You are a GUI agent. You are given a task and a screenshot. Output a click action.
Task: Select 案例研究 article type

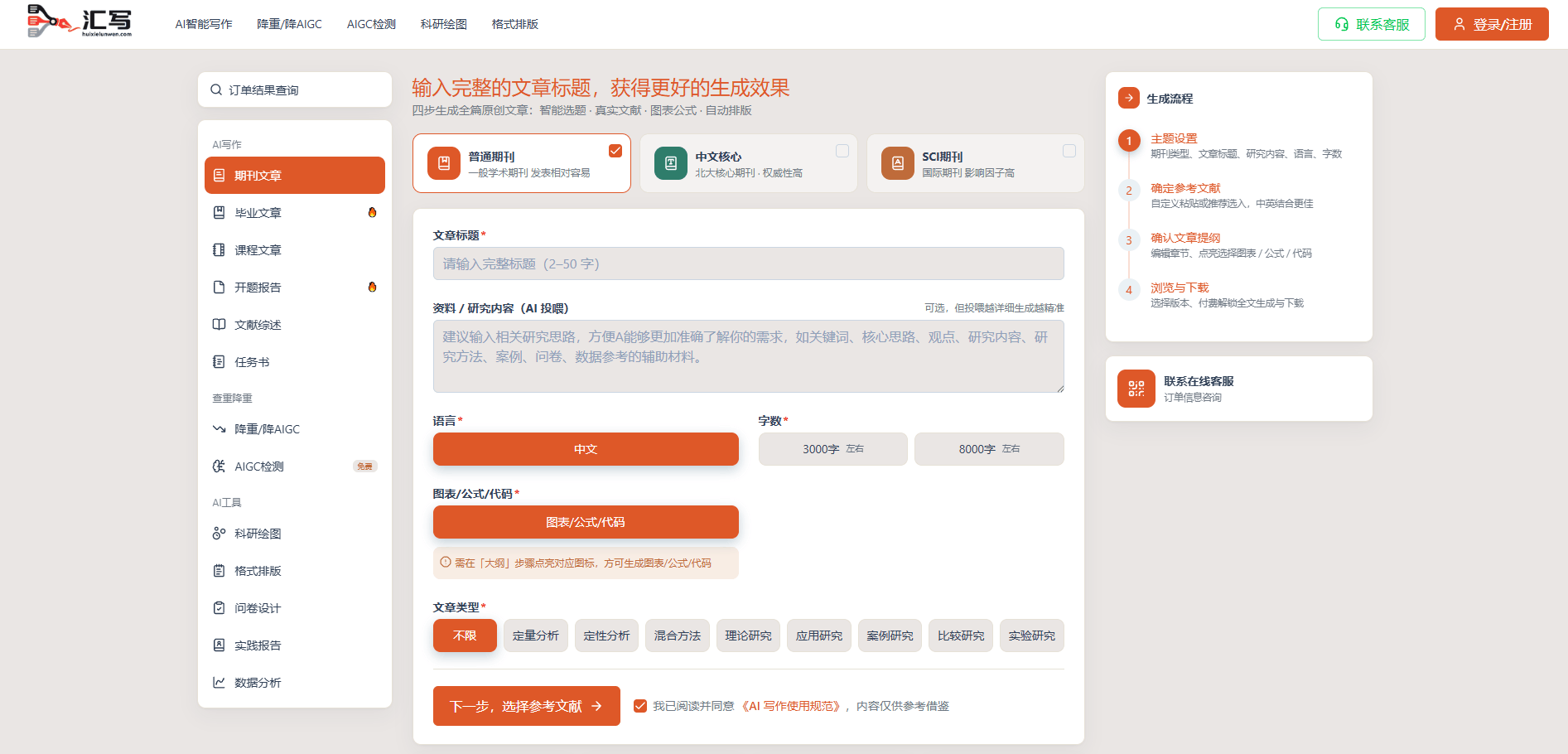pos(890,636)
